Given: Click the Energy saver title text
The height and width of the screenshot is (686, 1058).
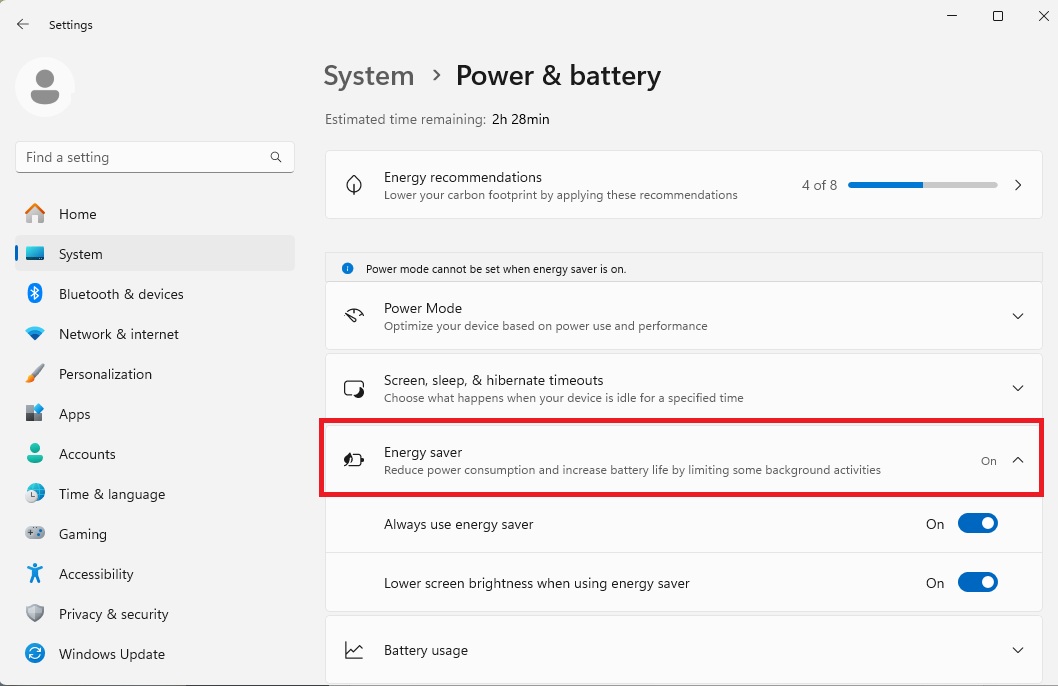Looking at the screenshot, I should coord(423,452).
